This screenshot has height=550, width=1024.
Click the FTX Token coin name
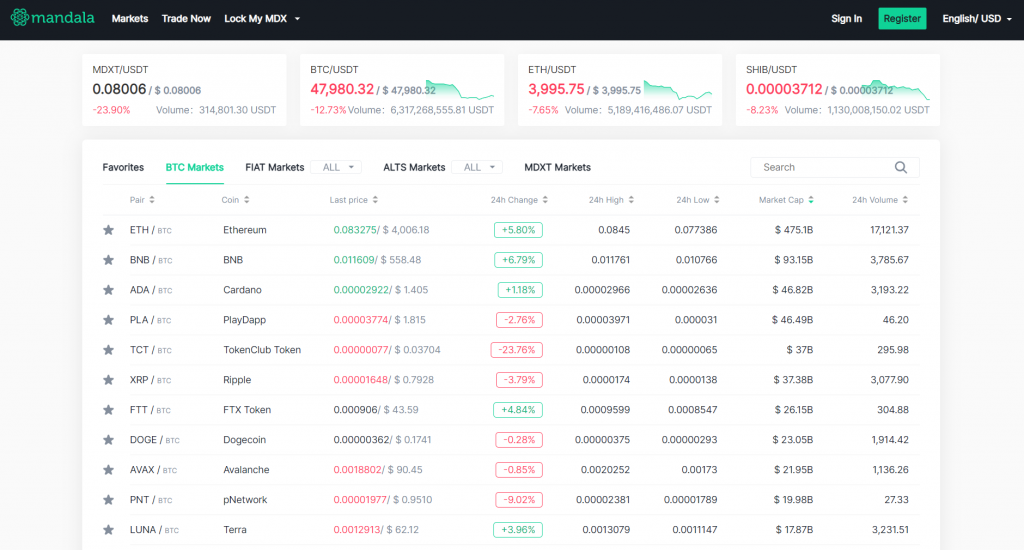coord(247,410)
